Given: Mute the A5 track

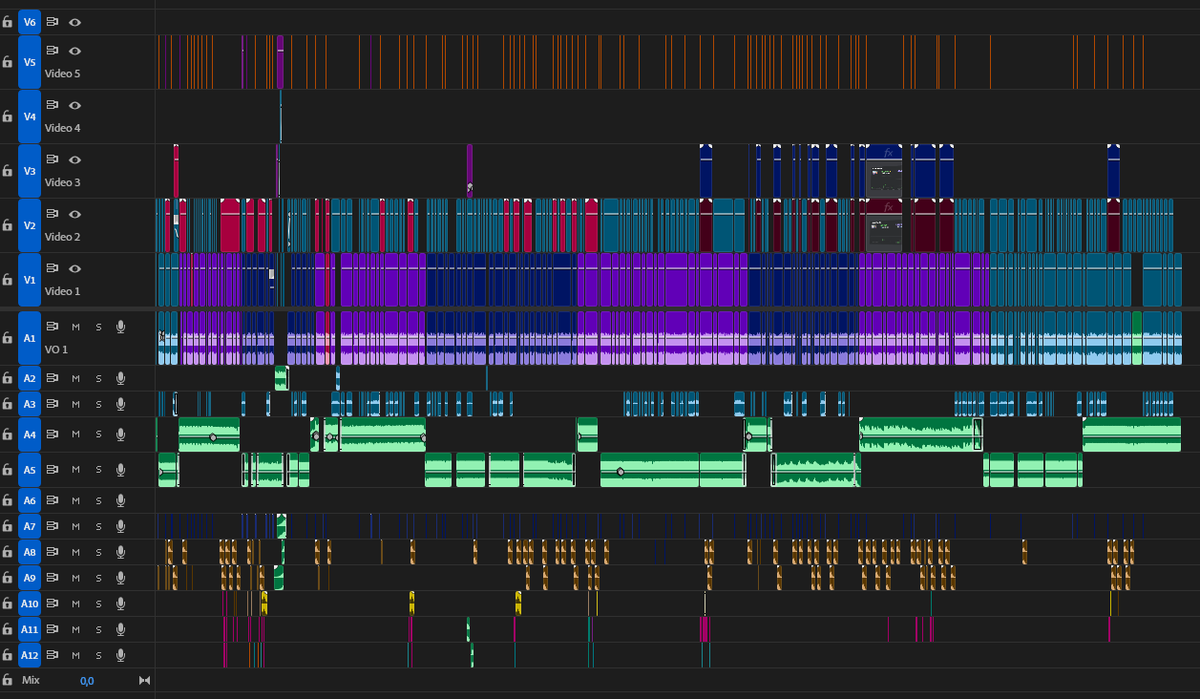Looking at the screenshot, I should [x=75, y=469].
